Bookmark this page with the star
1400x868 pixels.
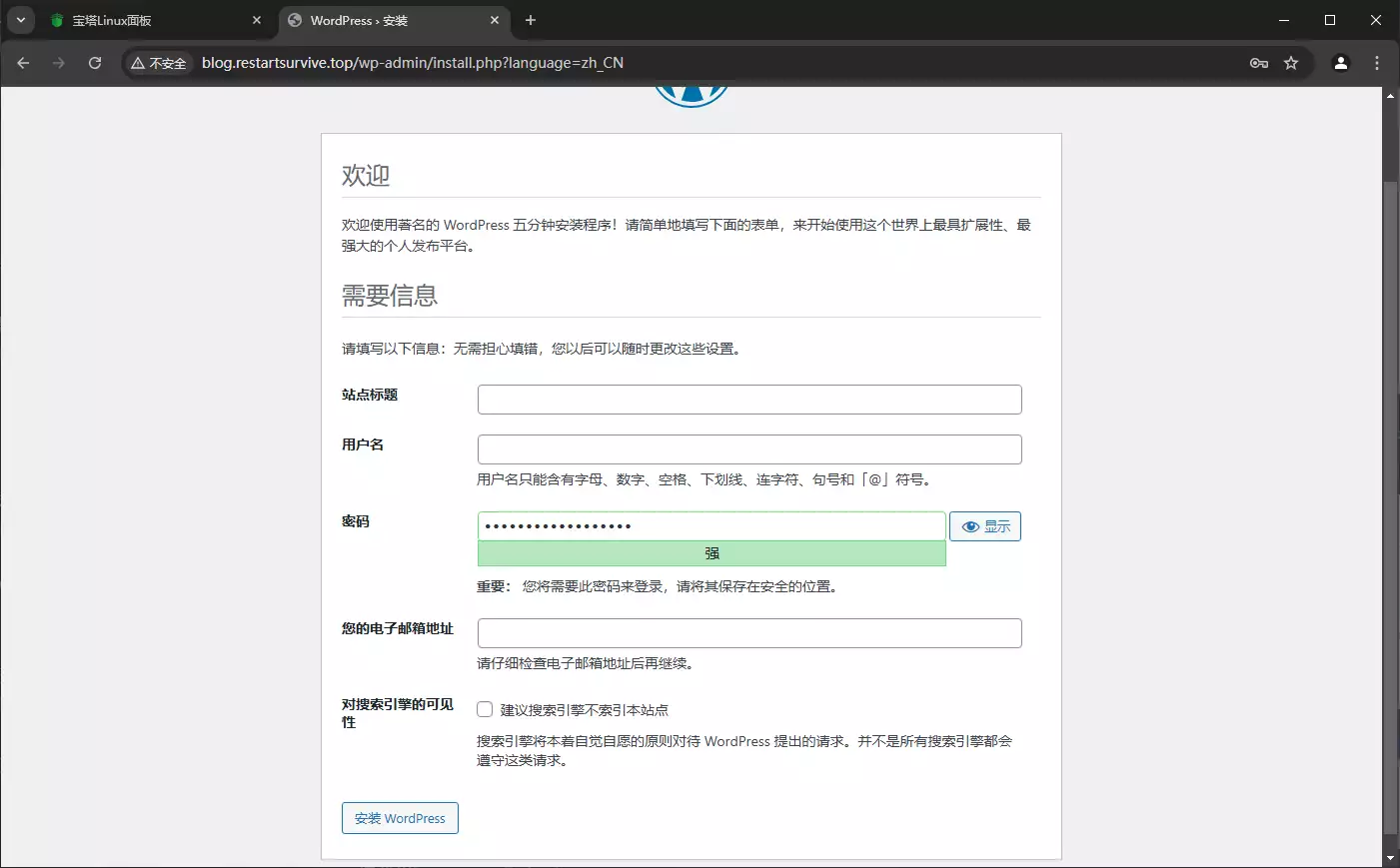click(x=1291, y=63)
